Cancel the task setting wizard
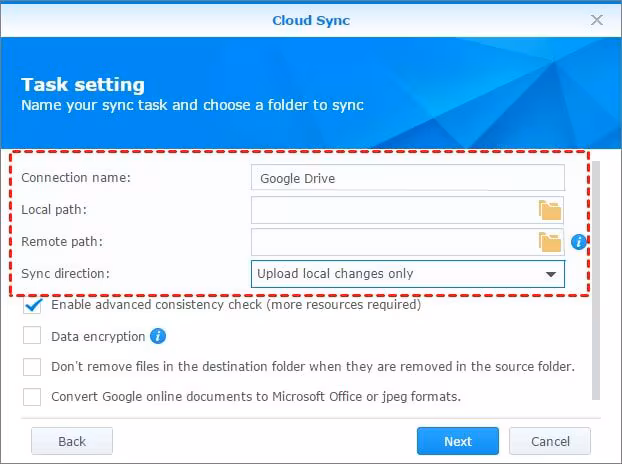This screenshot has width=622, height=464. coord(550,441)
